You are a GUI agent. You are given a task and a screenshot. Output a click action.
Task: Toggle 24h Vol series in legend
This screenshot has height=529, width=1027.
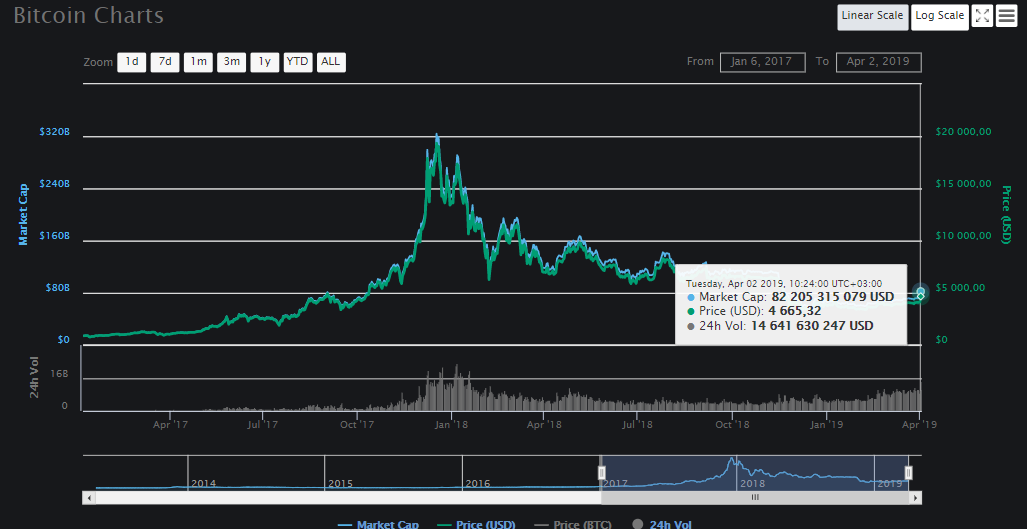662,524
